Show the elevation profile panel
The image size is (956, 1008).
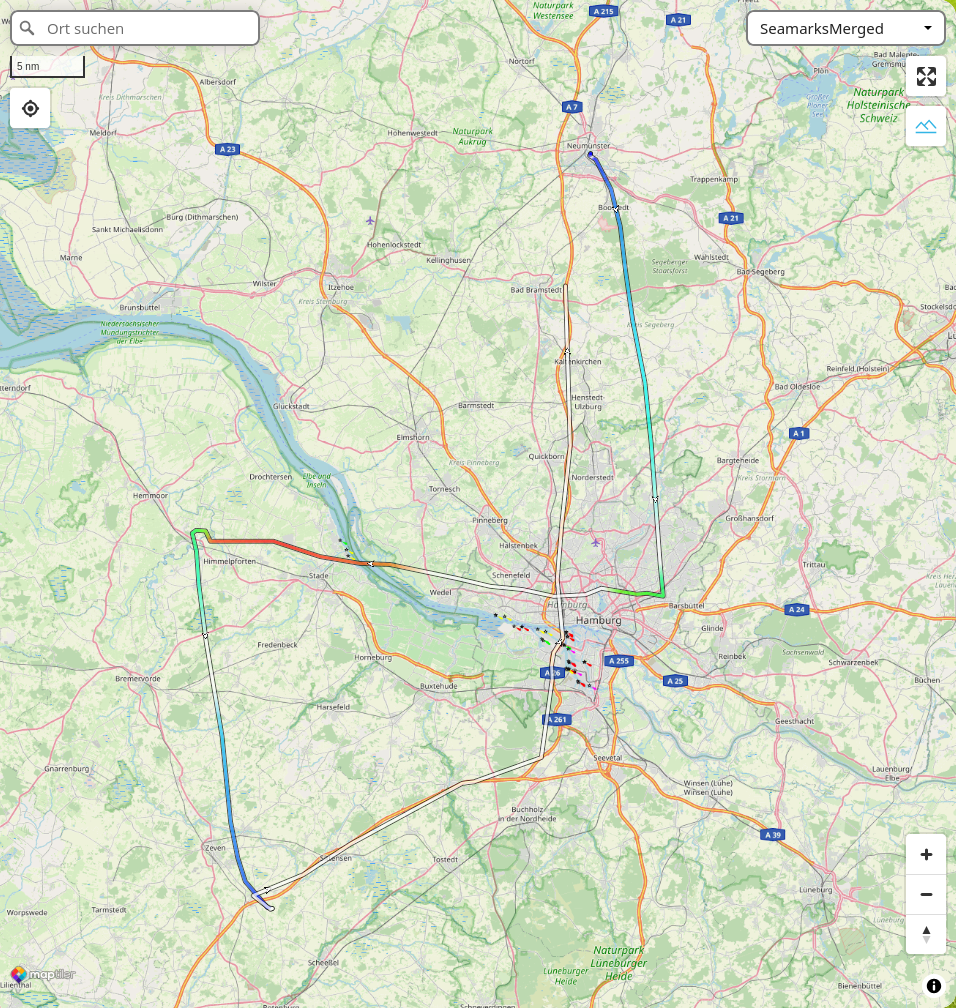pyautogui.click(x=926, y=126)
